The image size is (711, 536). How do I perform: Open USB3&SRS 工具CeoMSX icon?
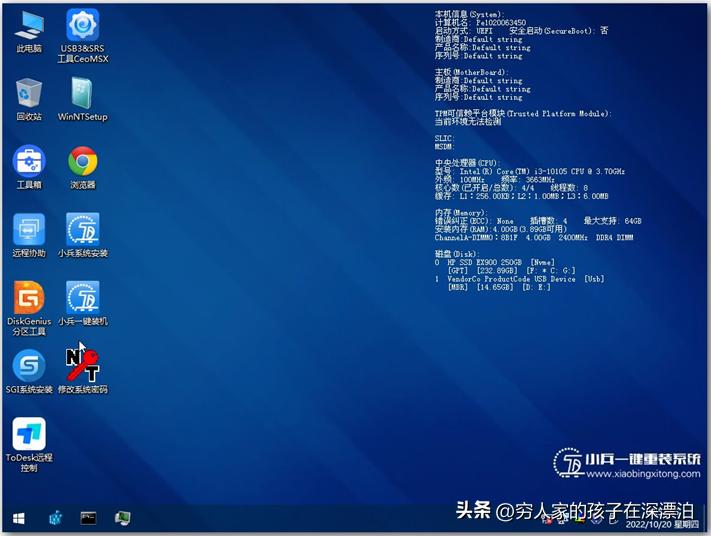click(83, 36)
